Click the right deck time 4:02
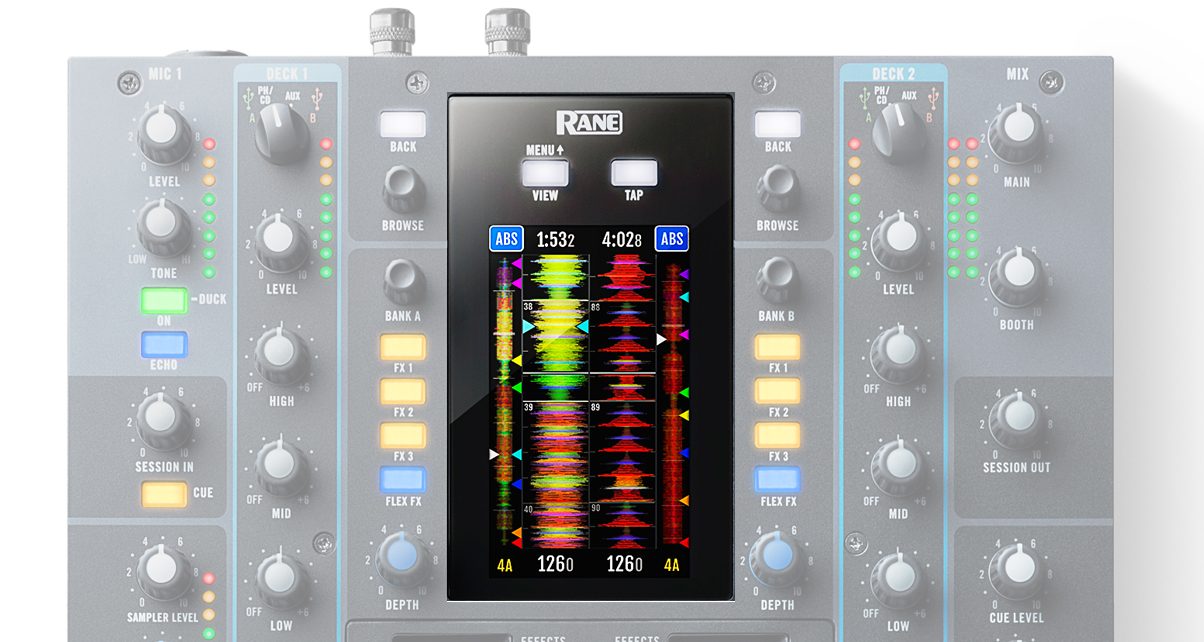The image size is (1204, 642). coord(623,239)
